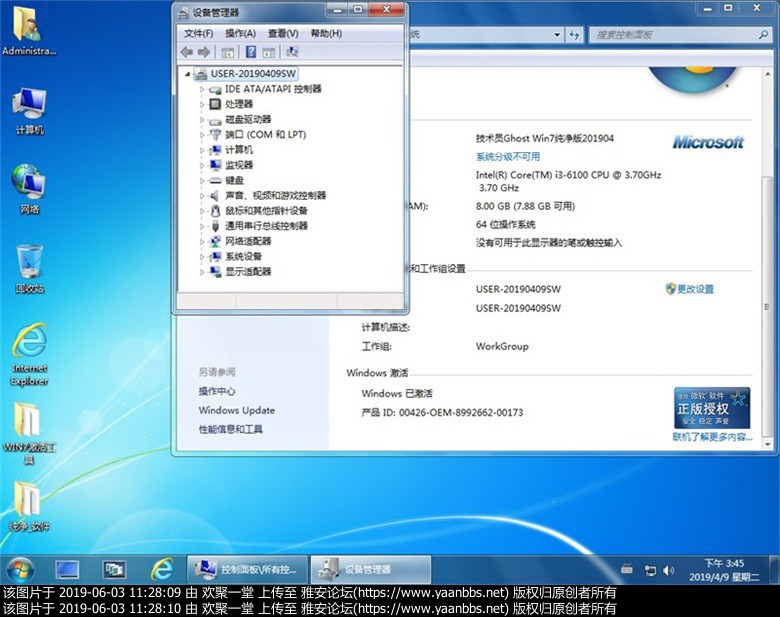Click the Windows Start button

pos(20,569)
